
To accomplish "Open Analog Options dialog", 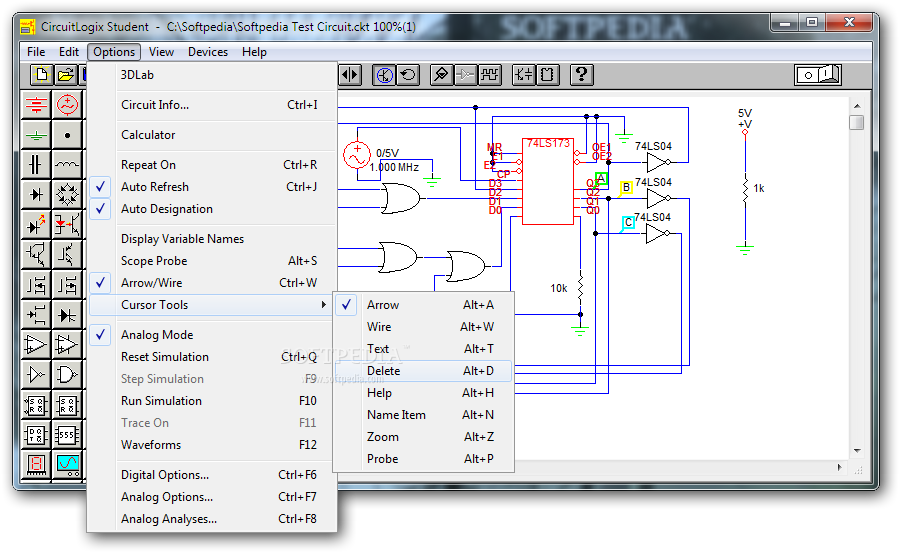I will click(x=212, y=497).
